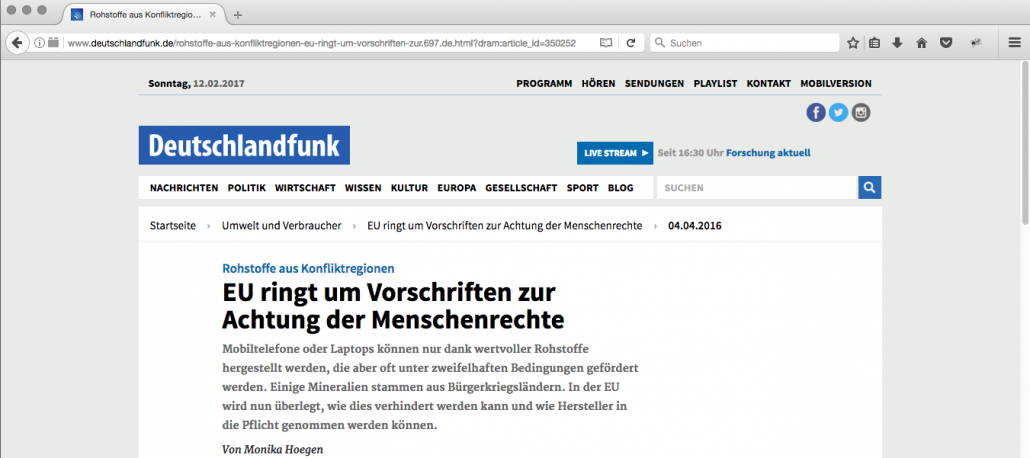Switch to MOBILVERSION
This screenshot has height=458, width=1030.
(836, 83)
